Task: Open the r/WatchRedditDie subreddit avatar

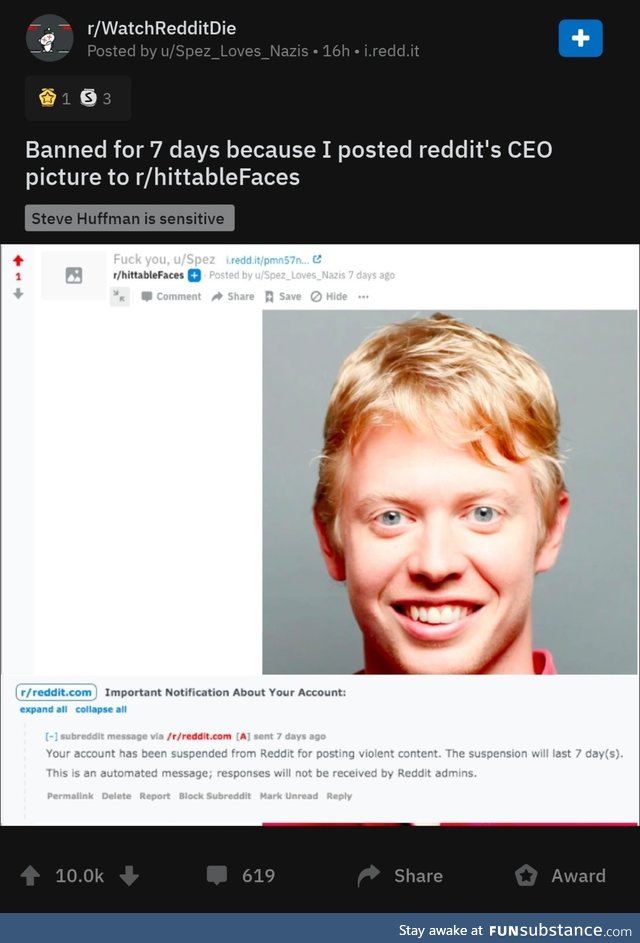Action: [49, 38]
